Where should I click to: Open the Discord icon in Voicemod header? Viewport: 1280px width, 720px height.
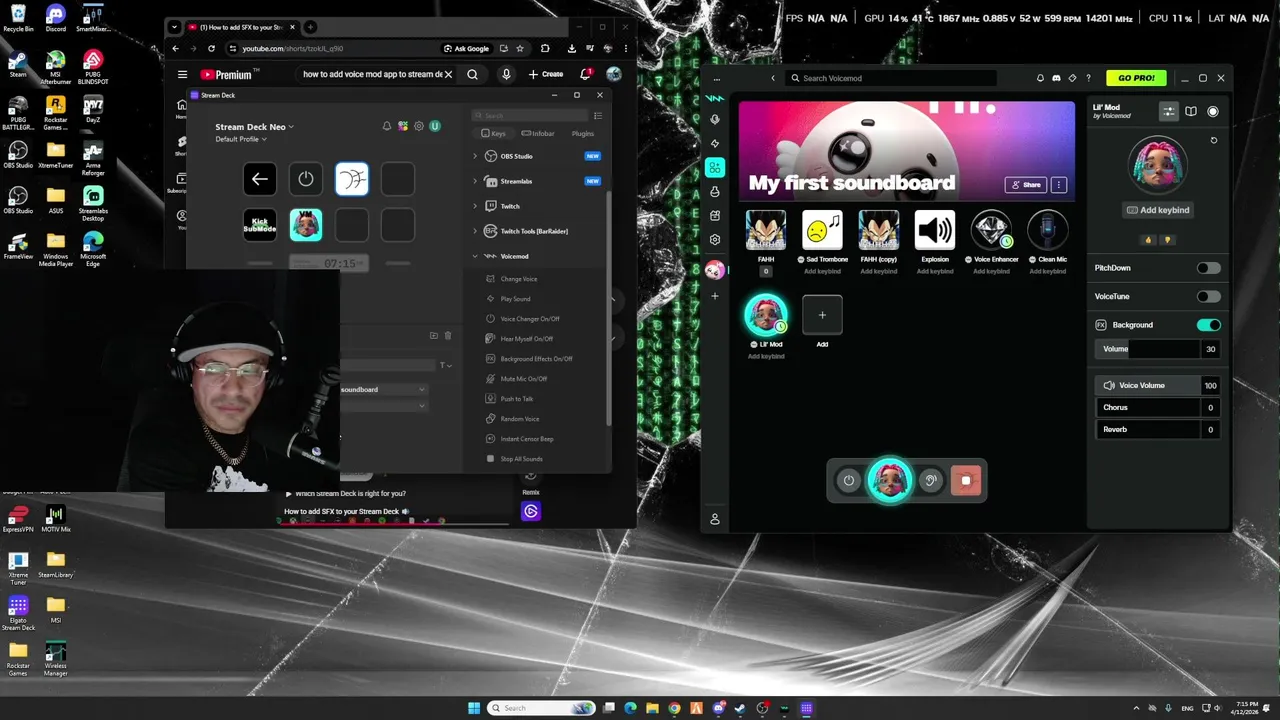(1056, 78)
